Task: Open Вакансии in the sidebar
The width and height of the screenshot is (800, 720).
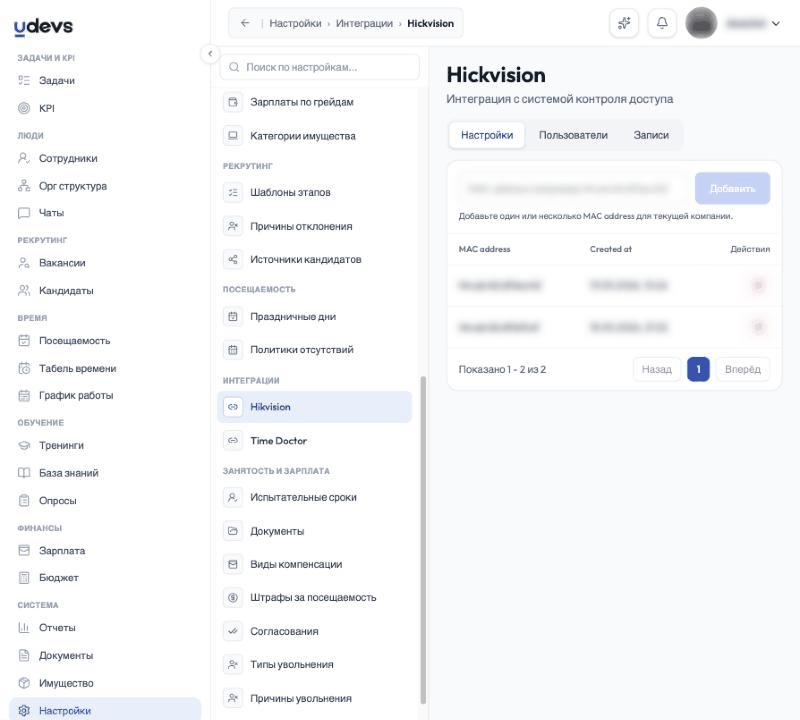Action: coord(105,263)
